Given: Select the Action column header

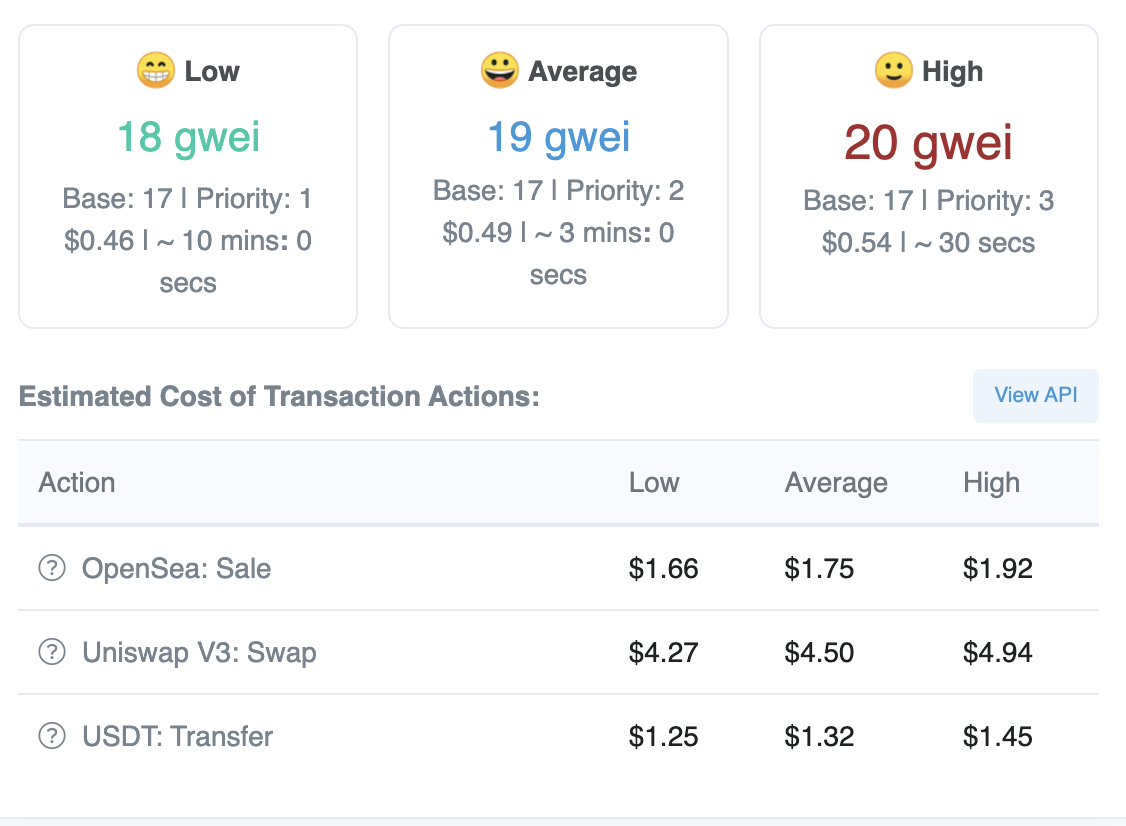Looking at the screenshot, I should (x=77, y=483).
